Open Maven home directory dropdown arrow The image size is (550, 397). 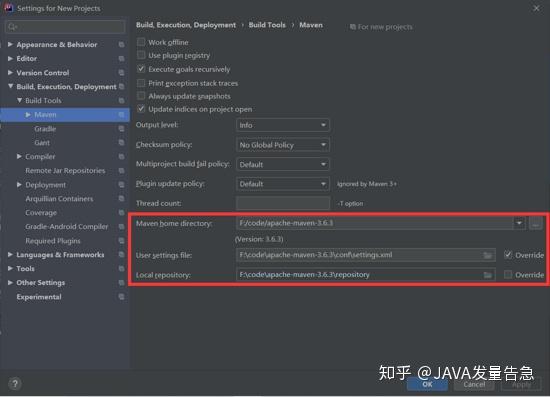[519, 223]
